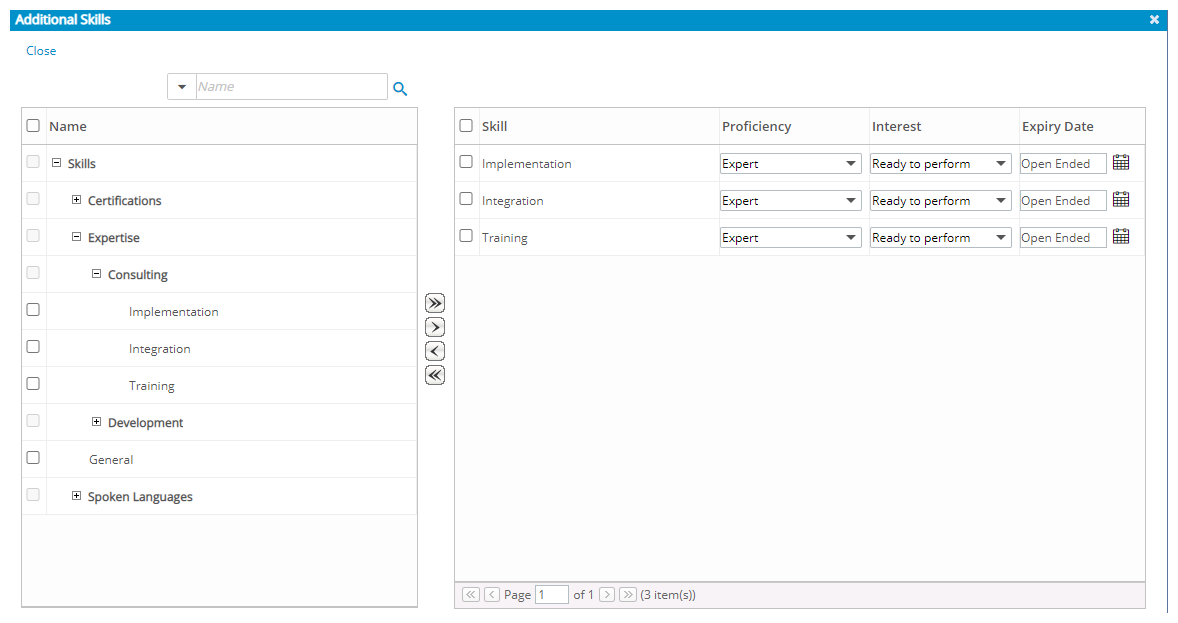The height and width of the screenshot is (623, 1178).
Task: Select General item in the skills tree
Action: 111,459
